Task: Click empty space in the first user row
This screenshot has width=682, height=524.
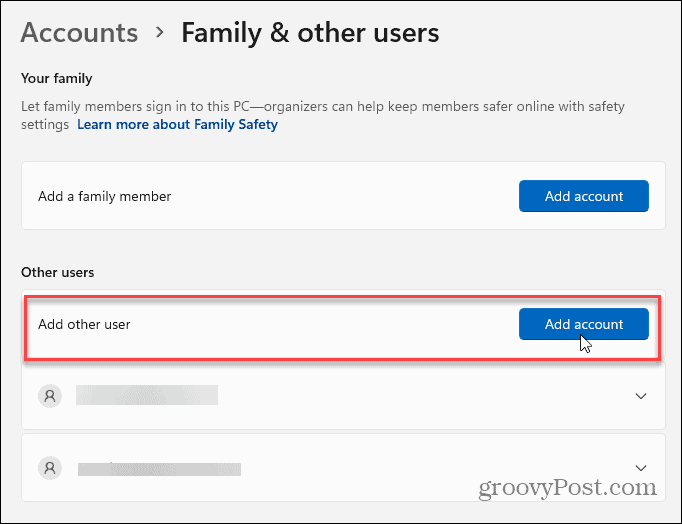Action: [x=420, y=396]
